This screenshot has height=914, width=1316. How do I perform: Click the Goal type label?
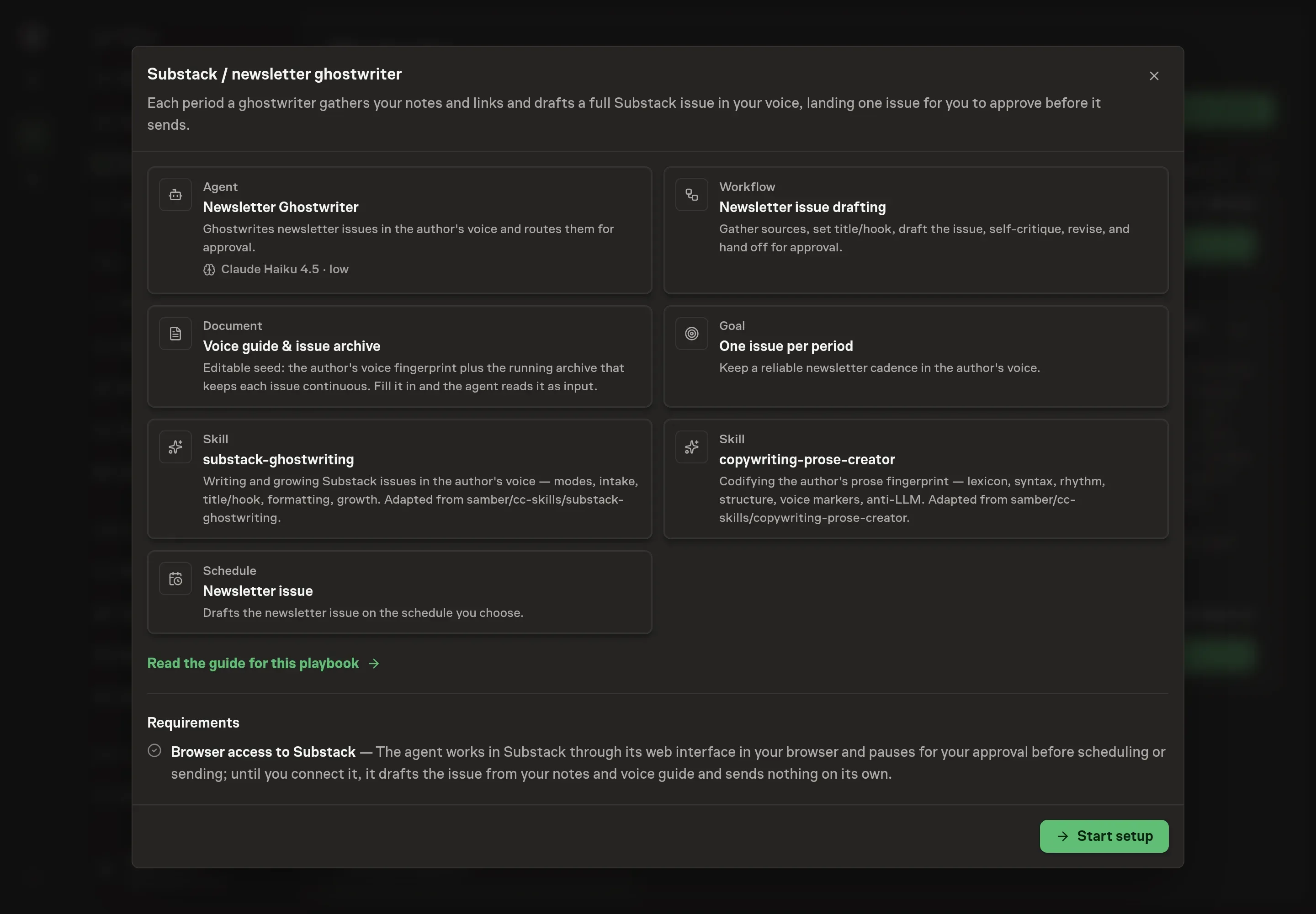coord(732,326)
